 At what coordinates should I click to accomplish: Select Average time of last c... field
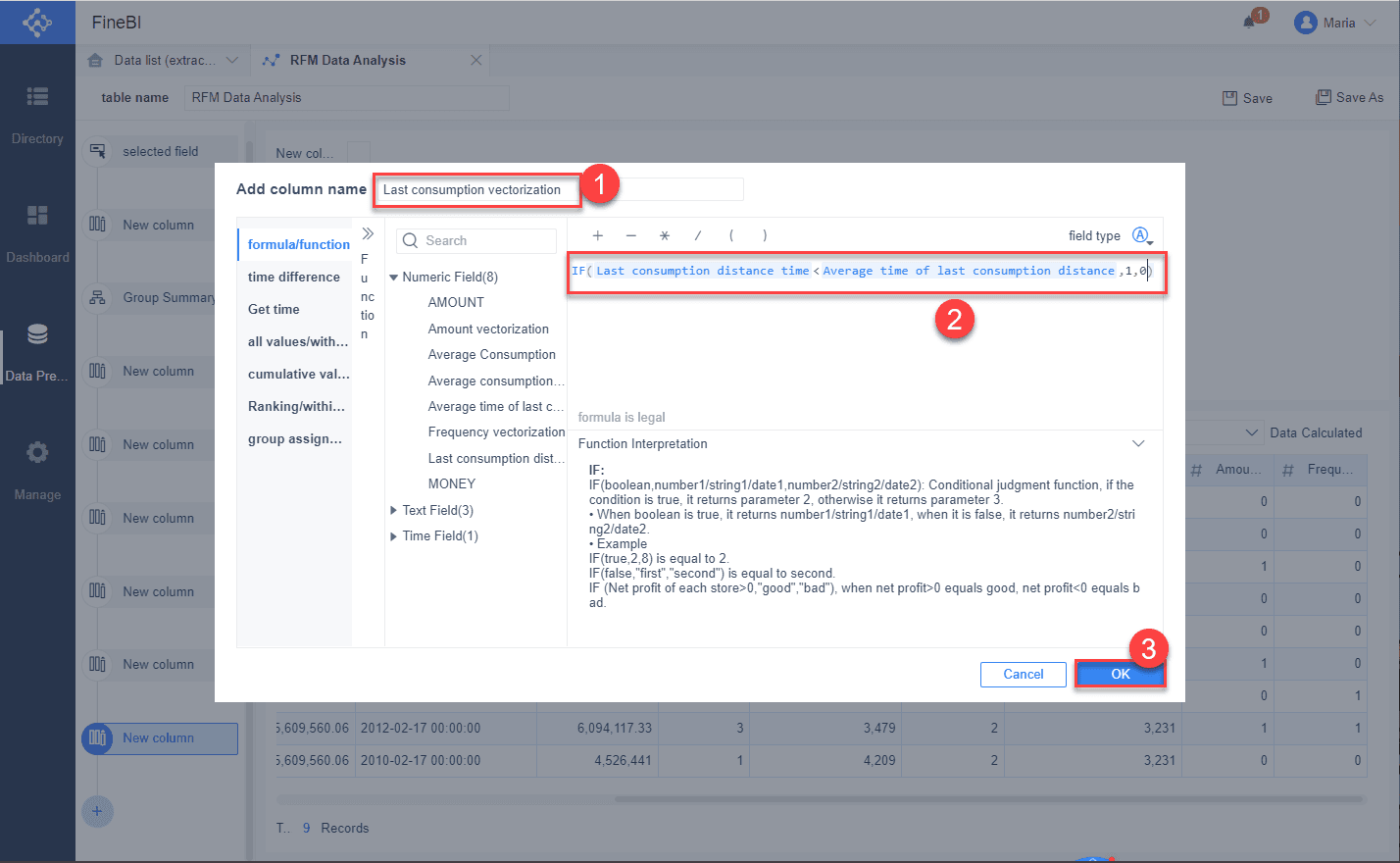[495, 406]
